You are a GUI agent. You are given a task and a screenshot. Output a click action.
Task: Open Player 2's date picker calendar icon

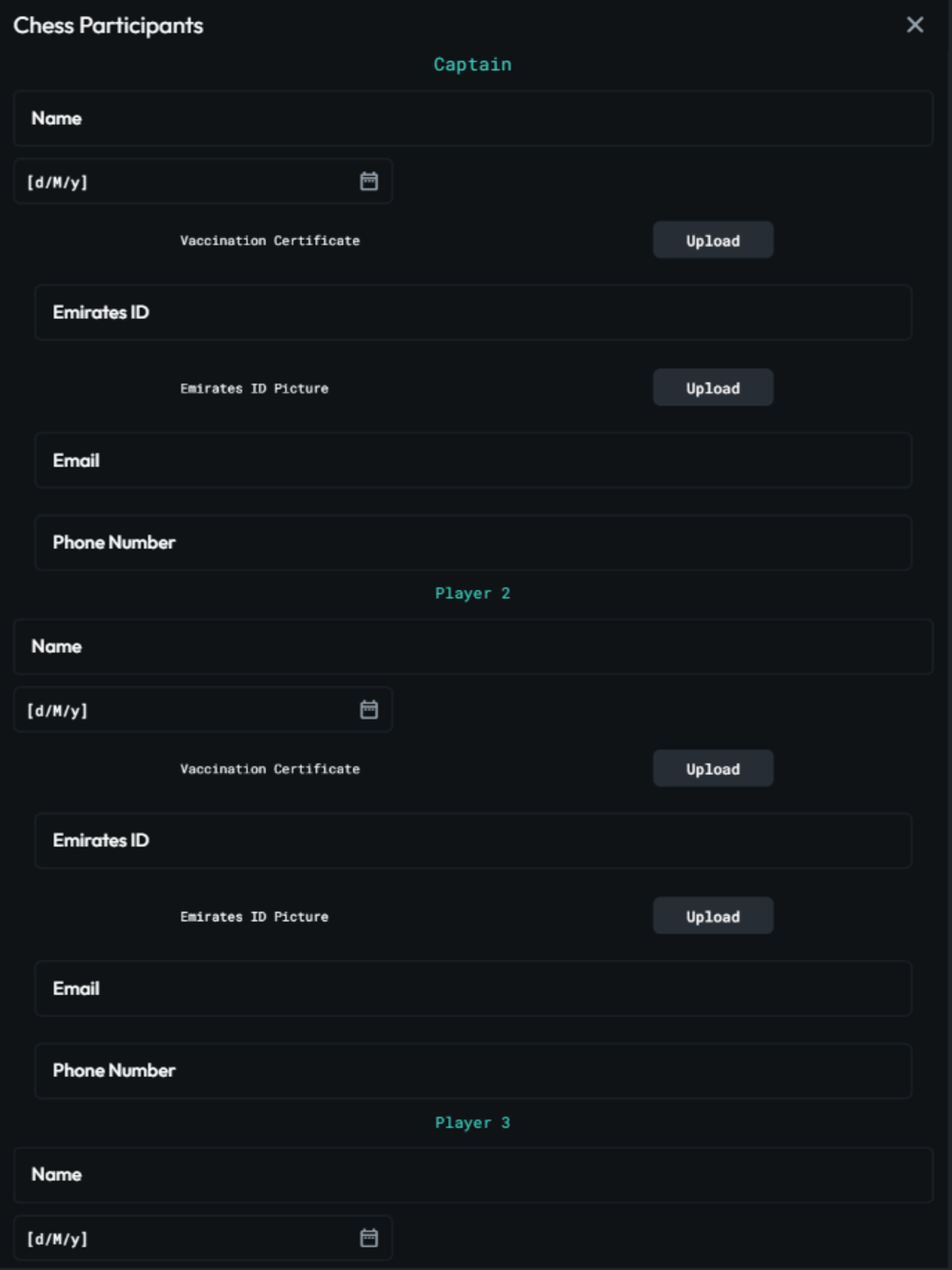point(369,709)
